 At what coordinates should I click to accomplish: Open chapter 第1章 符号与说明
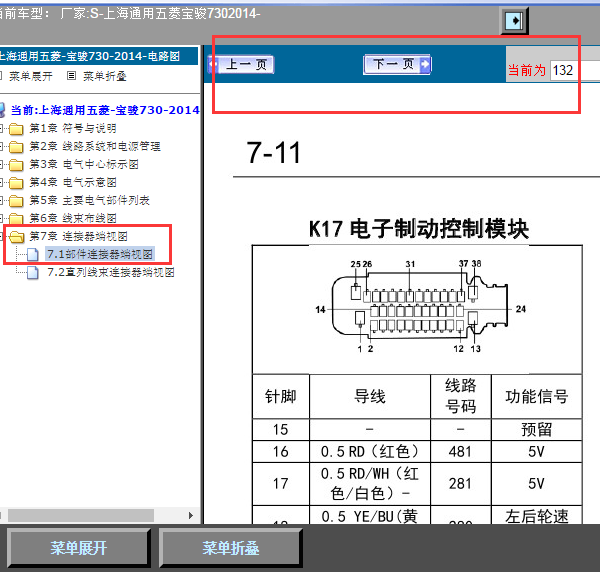tap(73, 128)
